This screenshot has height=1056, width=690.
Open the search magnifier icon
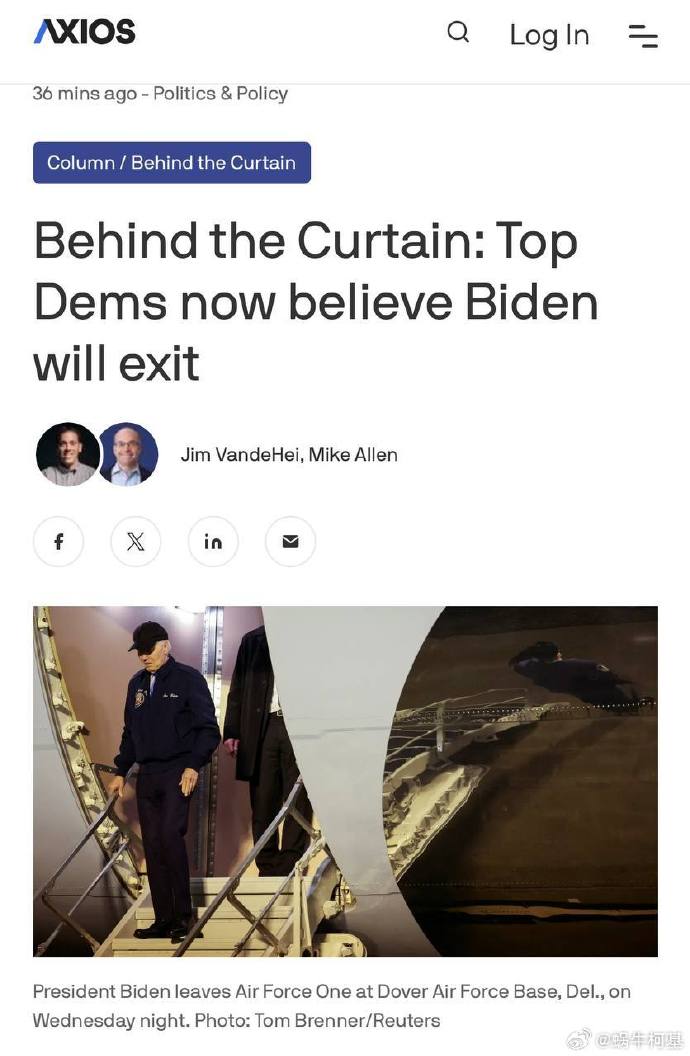click(458, 32)
